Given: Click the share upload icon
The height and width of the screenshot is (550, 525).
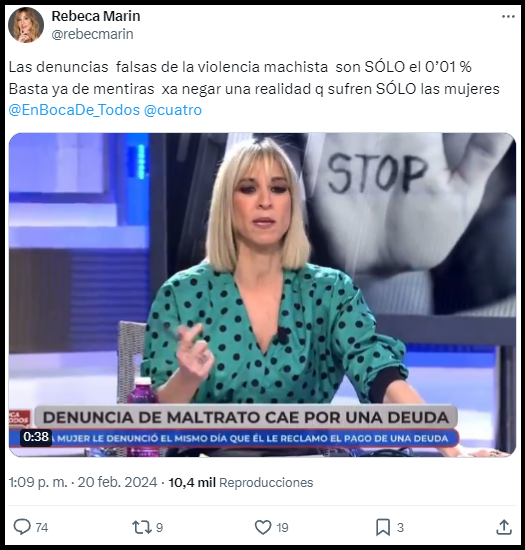Looking at the screenshot, I should coord(504,527).
